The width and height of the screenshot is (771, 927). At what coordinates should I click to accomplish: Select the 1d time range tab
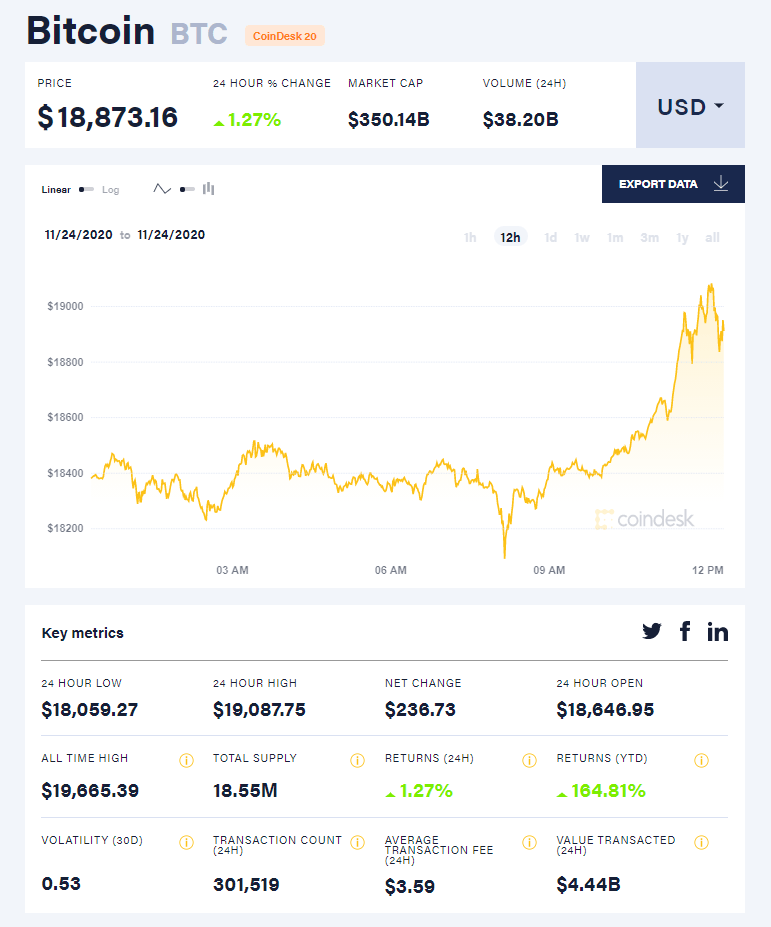point(550,238)
